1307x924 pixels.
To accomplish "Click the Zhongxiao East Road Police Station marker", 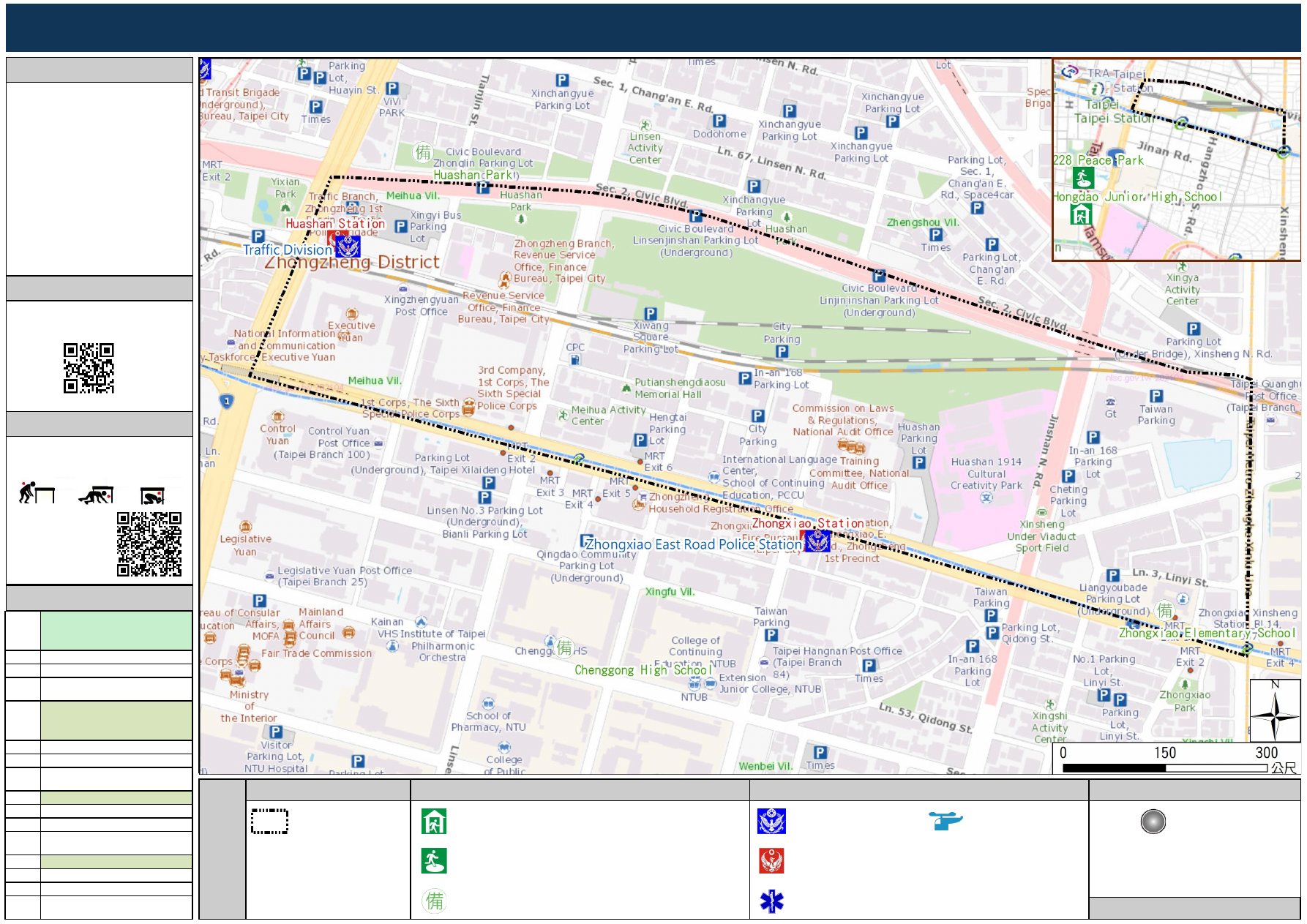I will (817, 541).
